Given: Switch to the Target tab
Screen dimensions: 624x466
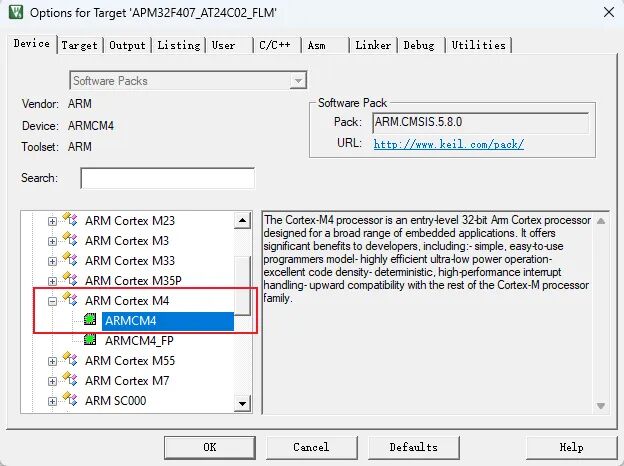Looking at the screenshot, I should tap(80, 45).
